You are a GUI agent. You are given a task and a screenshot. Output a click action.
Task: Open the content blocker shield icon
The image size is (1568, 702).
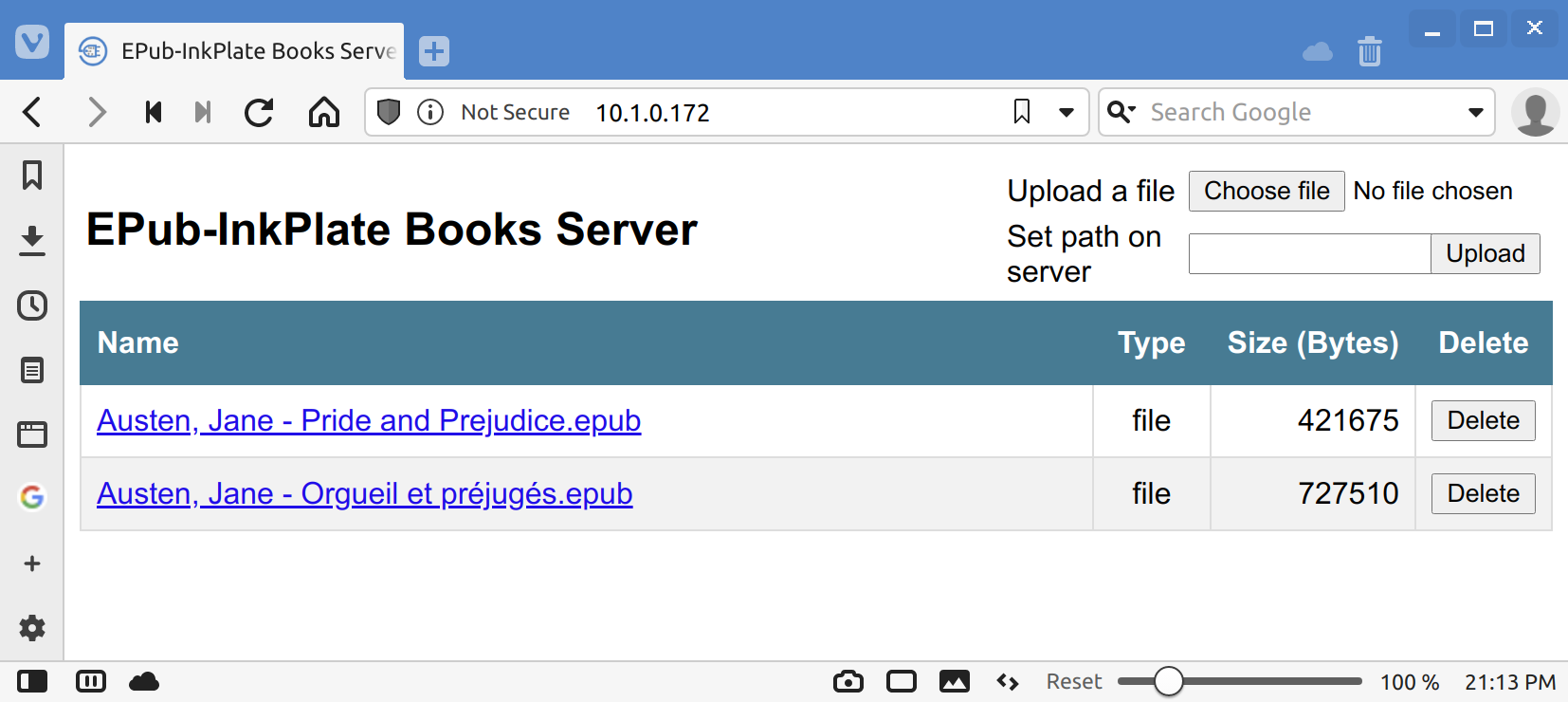(x=389, y=112)
